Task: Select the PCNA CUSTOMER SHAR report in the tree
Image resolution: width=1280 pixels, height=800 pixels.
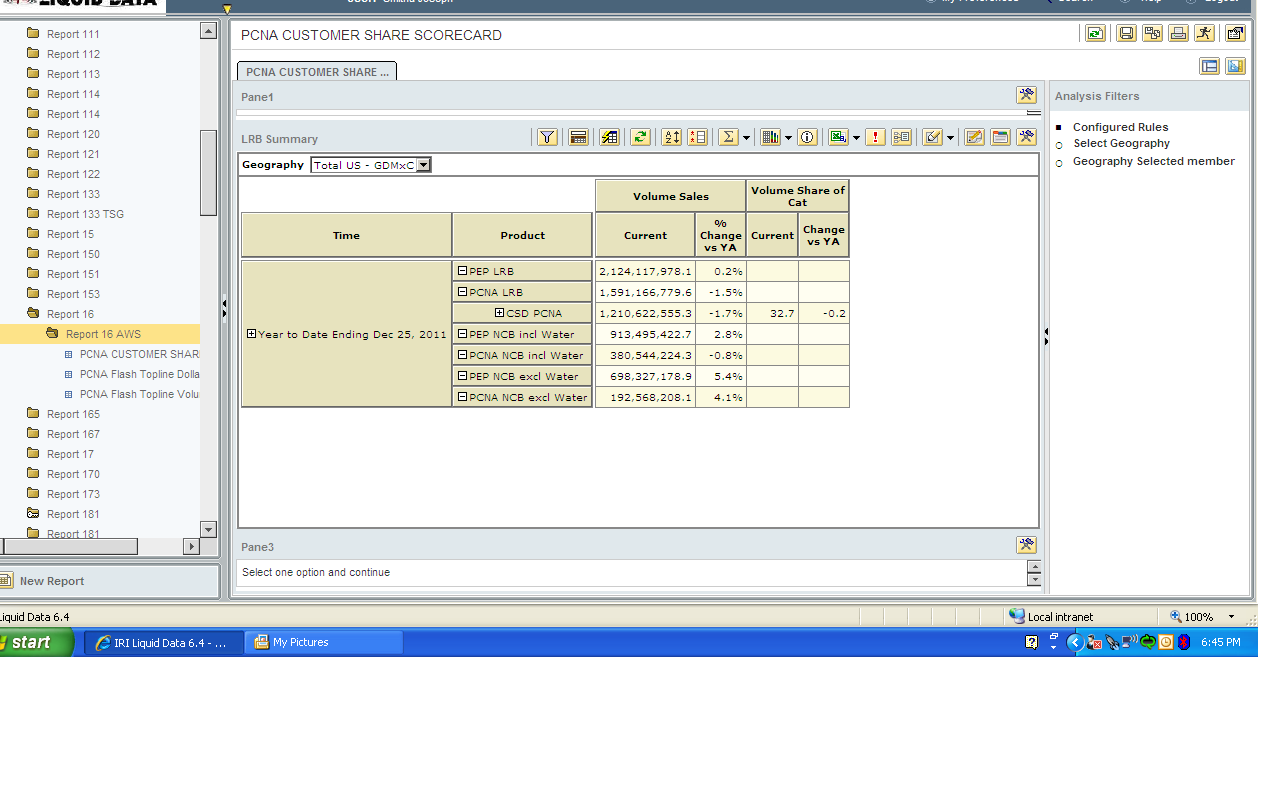Action: pos(139,354)
